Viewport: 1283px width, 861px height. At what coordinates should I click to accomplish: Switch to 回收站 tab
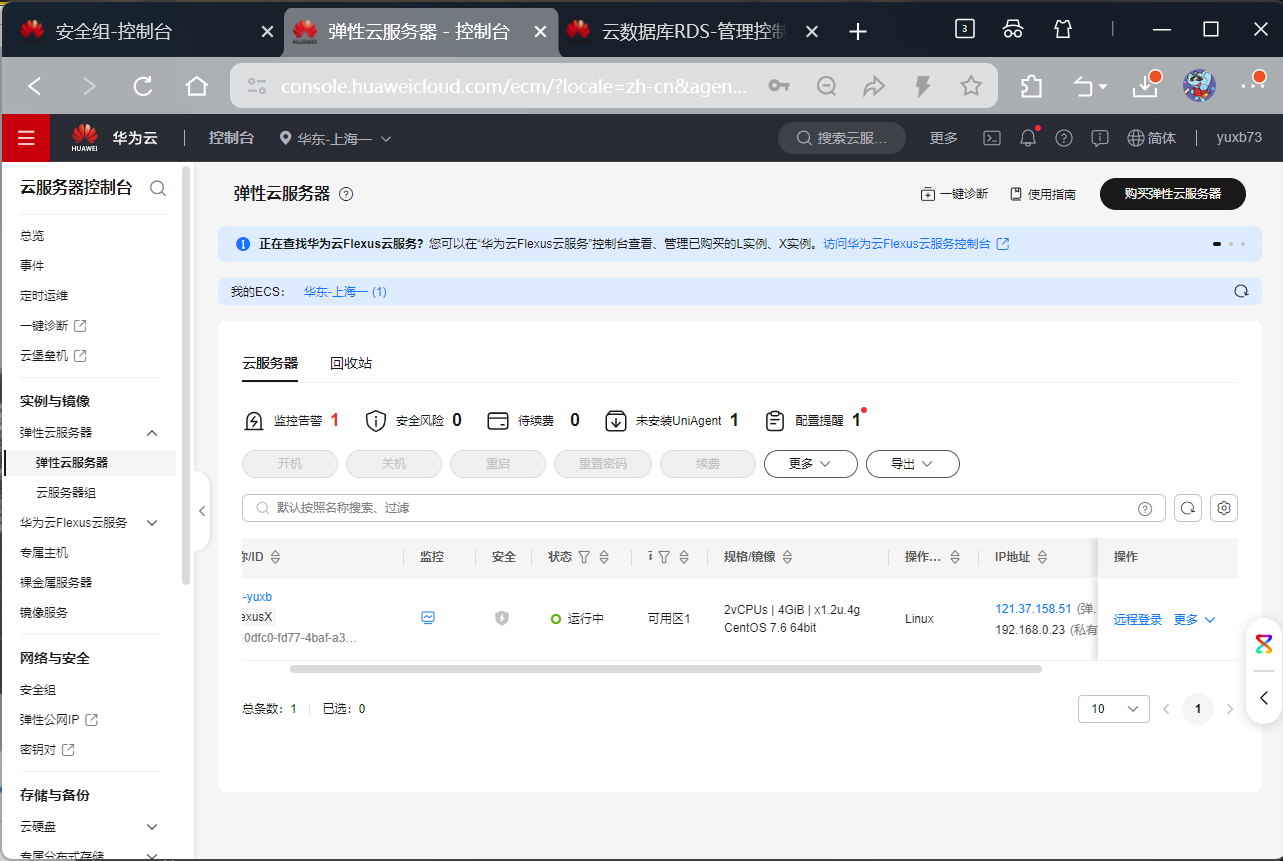(x=351, y=363)
